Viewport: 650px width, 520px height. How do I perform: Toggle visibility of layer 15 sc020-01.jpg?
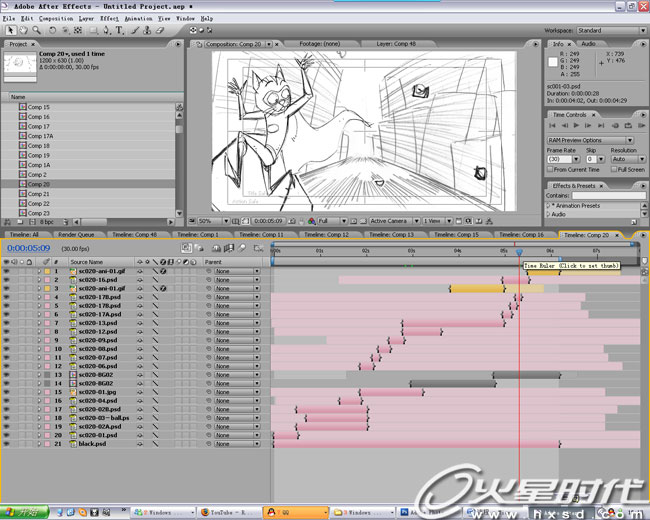[x=6, y=392]
